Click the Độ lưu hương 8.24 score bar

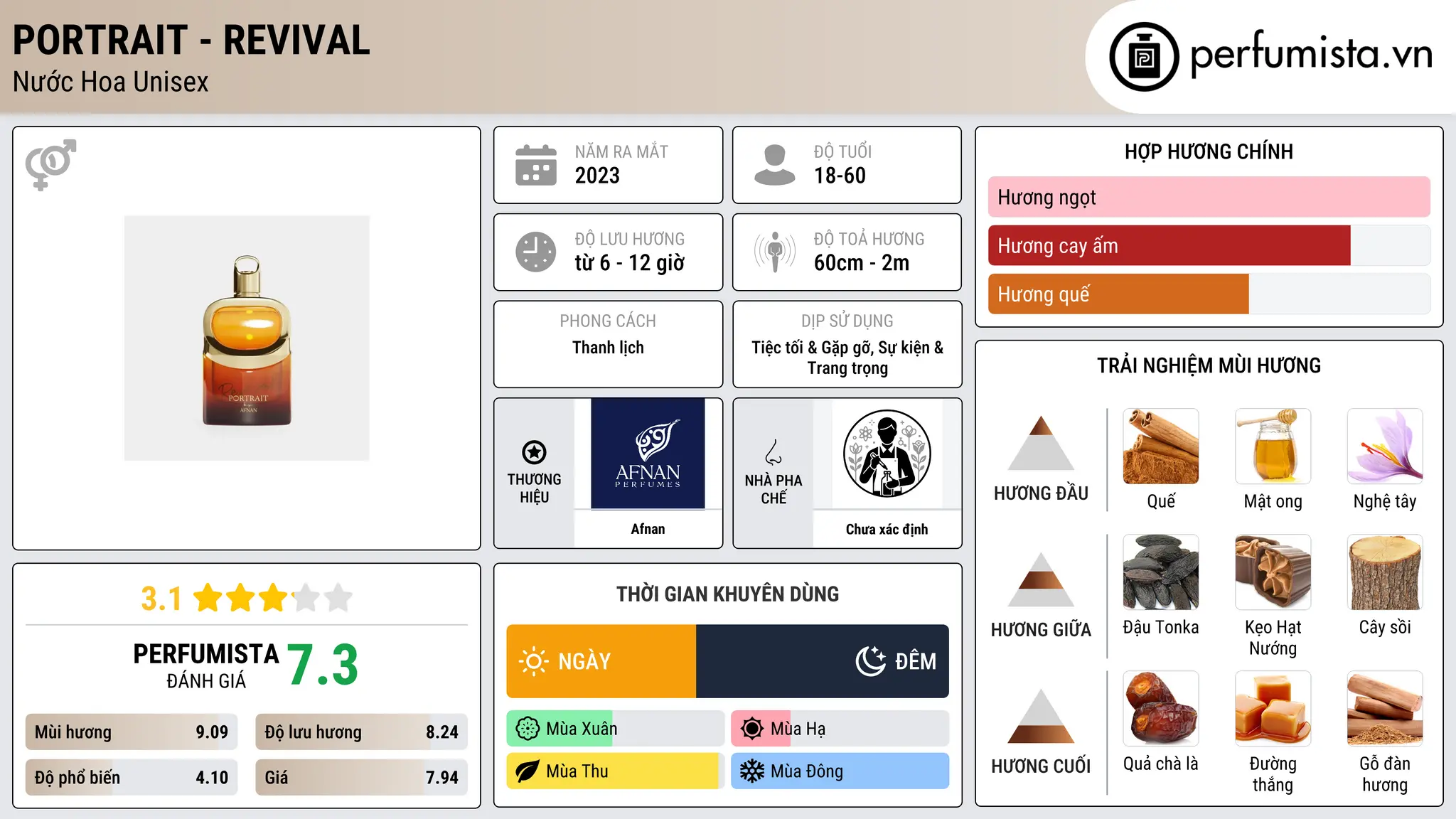tap(361, 732)
